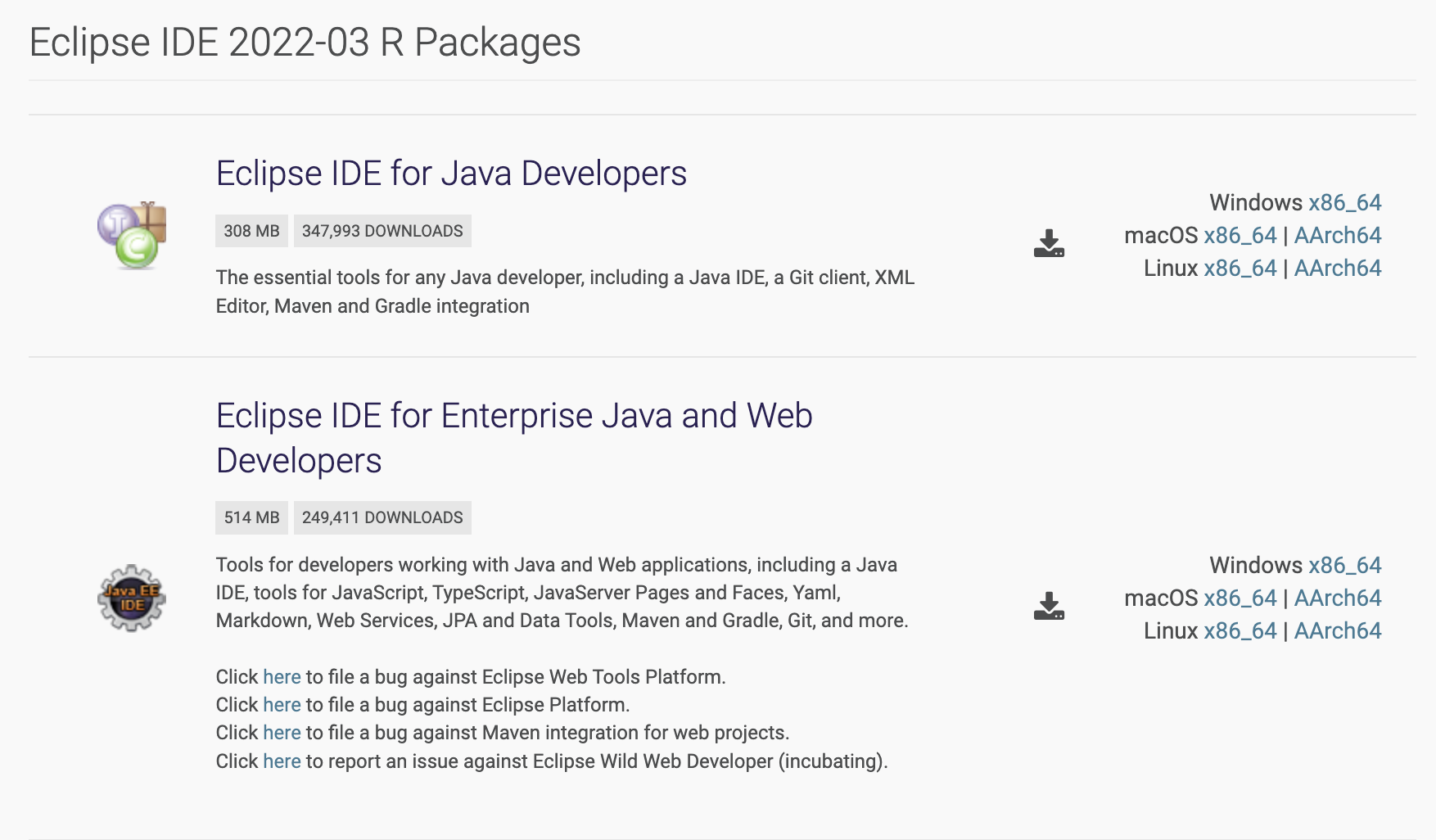Open Eclipse IDE for Java Developers title
The height and width of the screenshot is (840, 1436).
[451, 174]
